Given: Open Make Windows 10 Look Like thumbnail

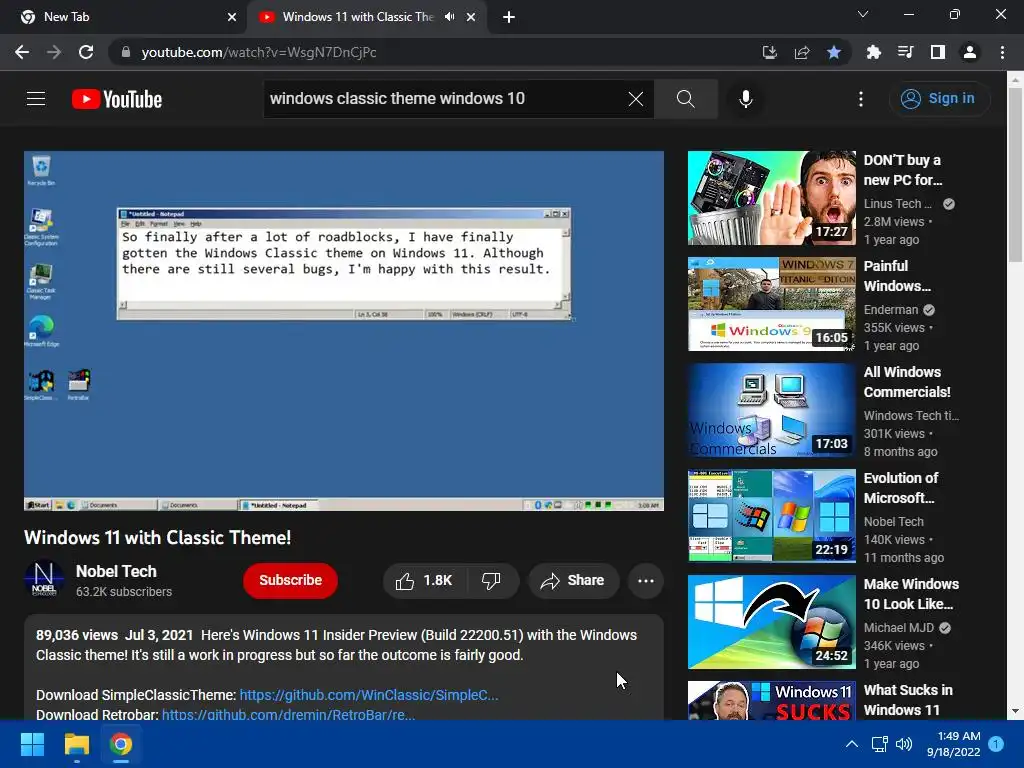Looking at the screenshot, I should click(771, 622).
